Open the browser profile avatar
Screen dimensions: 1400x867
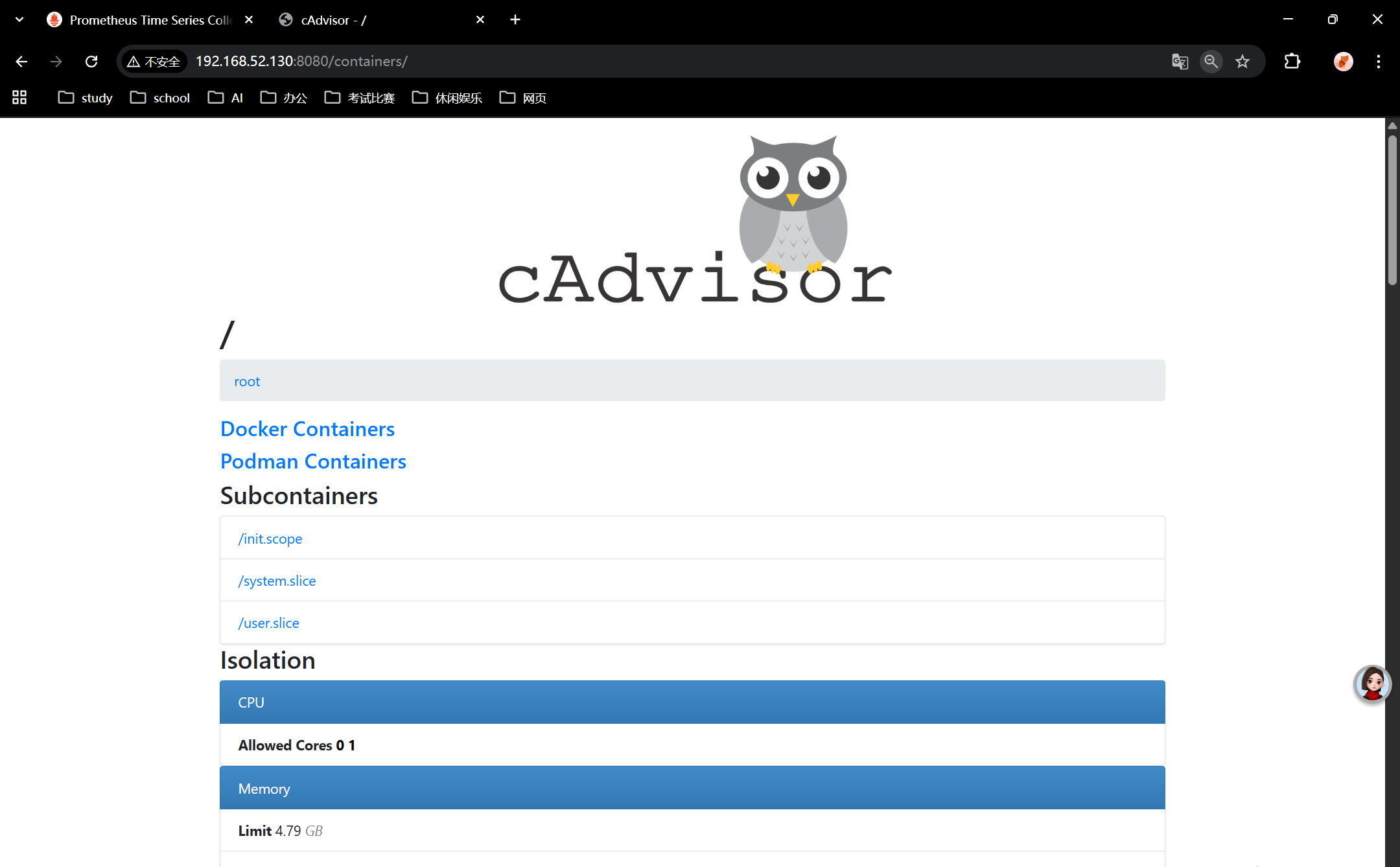click(x=1343, y=62)
